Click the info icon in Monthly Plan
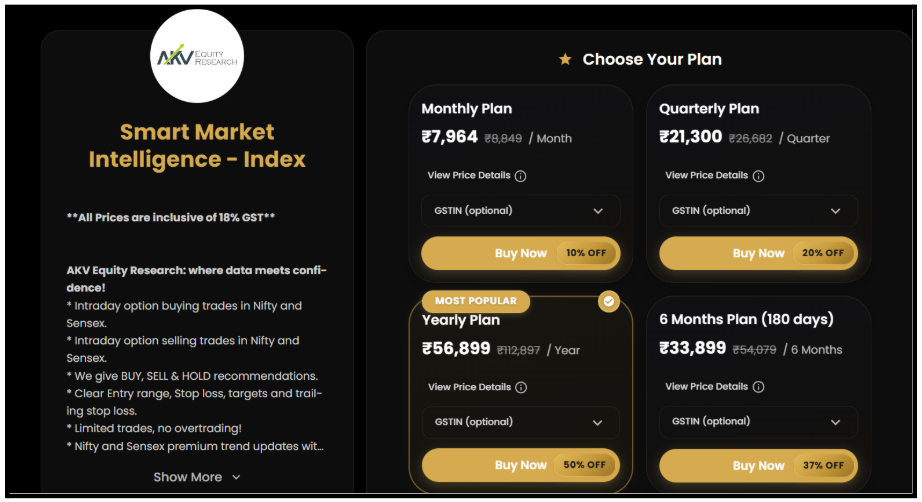This screenshot has width=922, height=502. point(521,176)
